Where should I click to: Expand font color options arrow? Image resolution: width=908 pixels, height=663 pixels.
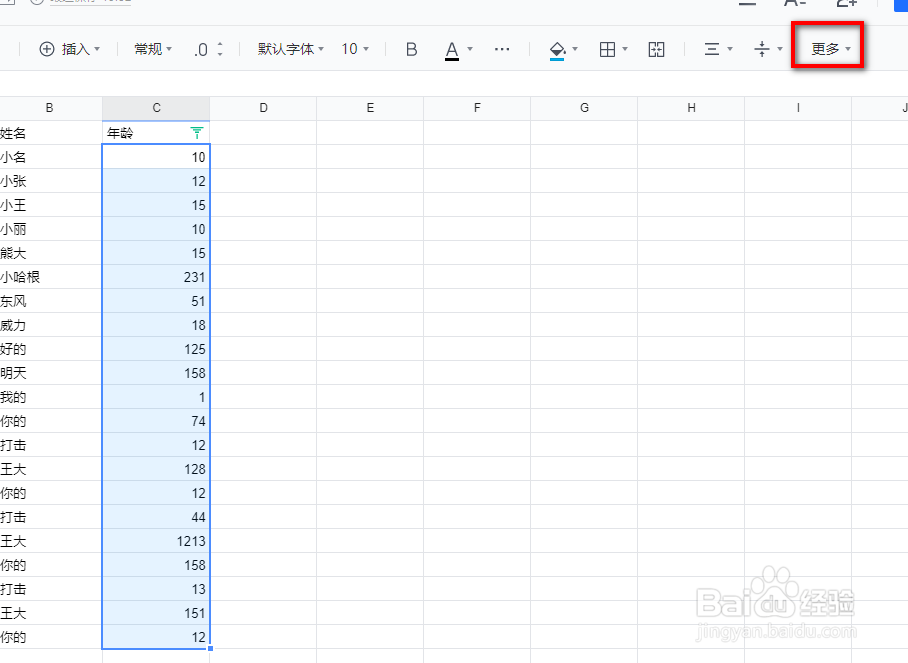(470, 49)
